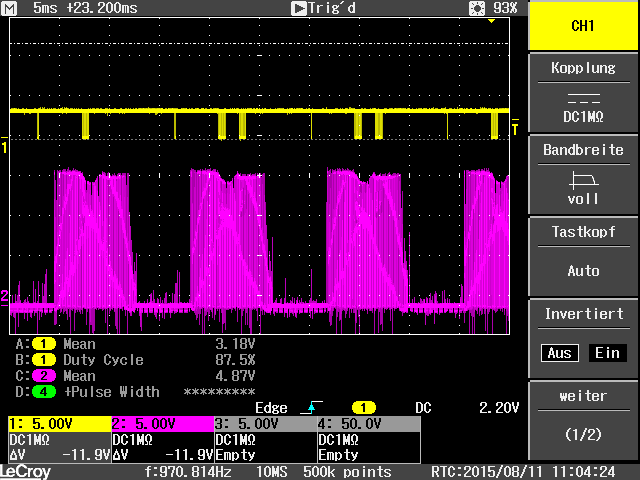Click the +23.200ms delay readout
The width and height of the screenshot is (640, 480).
tap(102, 8)
